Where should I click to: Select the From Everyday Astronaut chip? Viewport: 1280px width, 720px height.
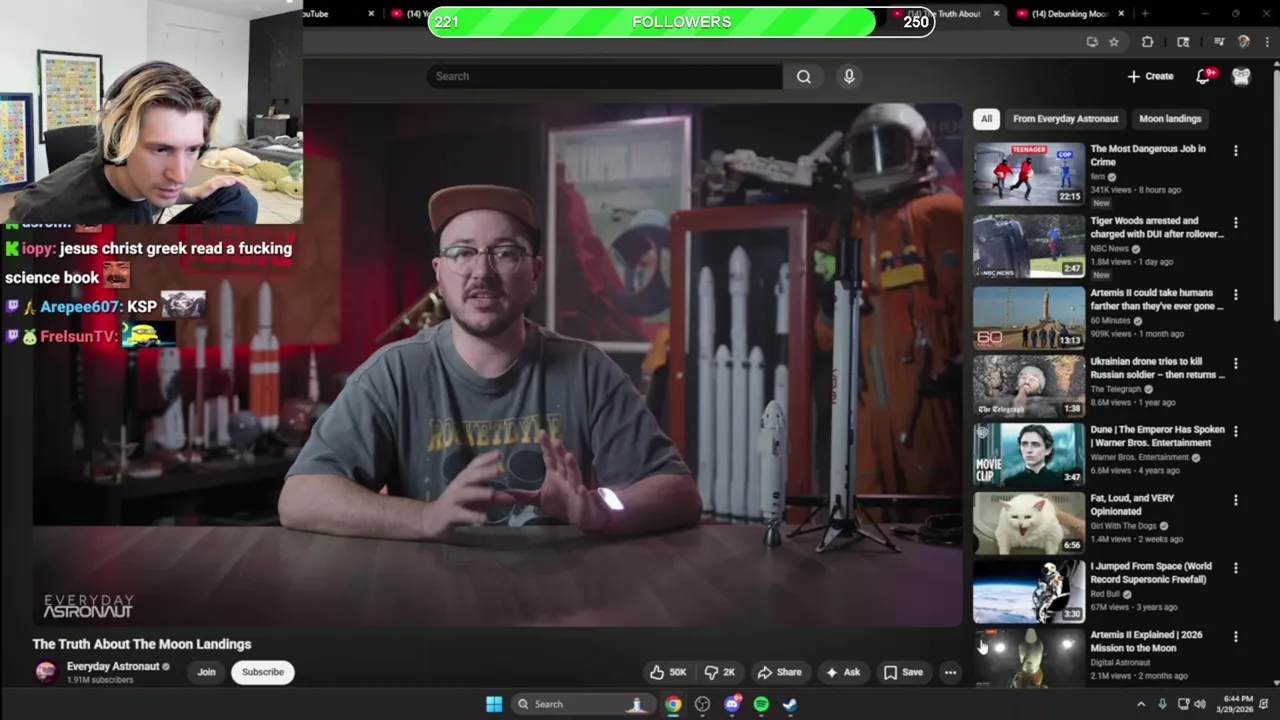tap(1065, 119)
